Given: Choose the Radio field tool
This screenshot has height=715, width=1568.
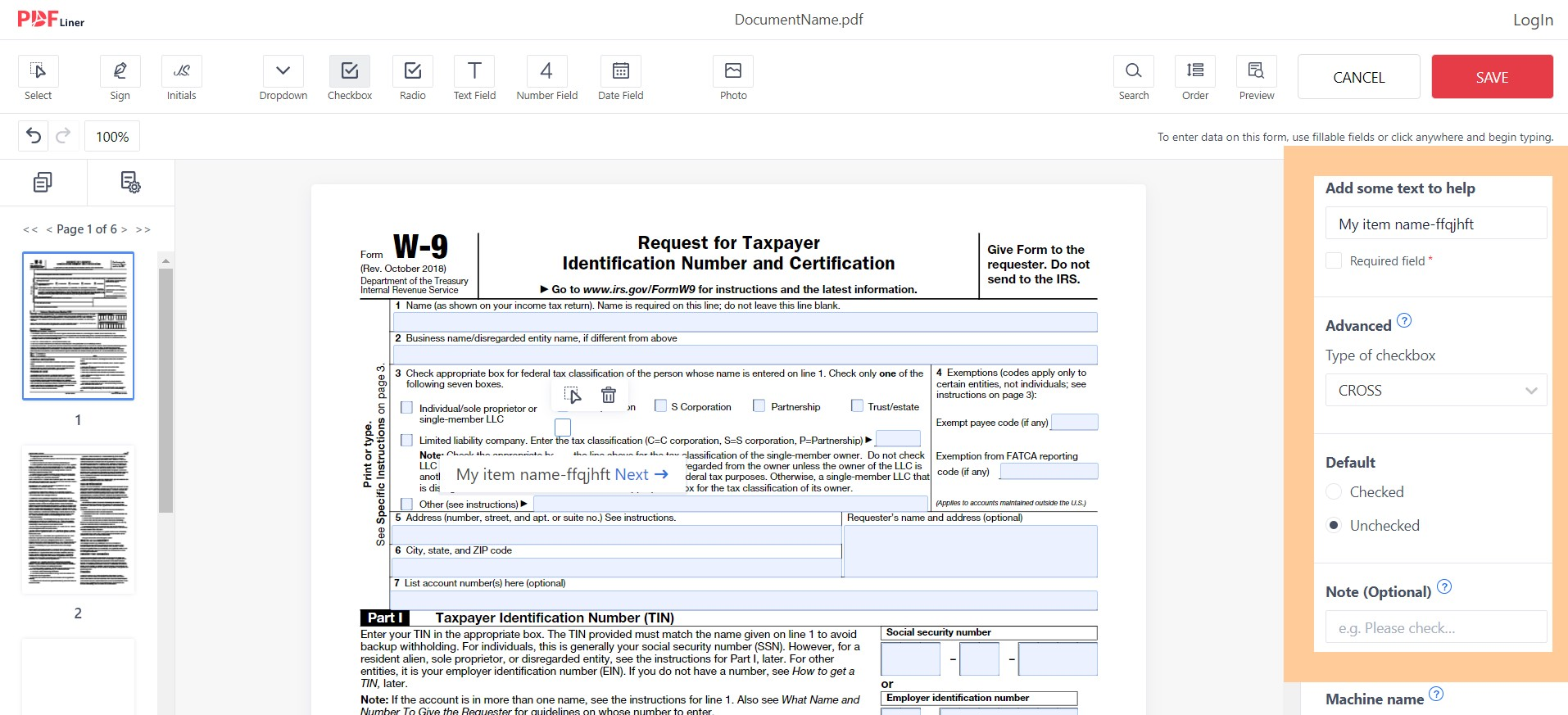Looking at the screenshot, I should pos(413,78).
